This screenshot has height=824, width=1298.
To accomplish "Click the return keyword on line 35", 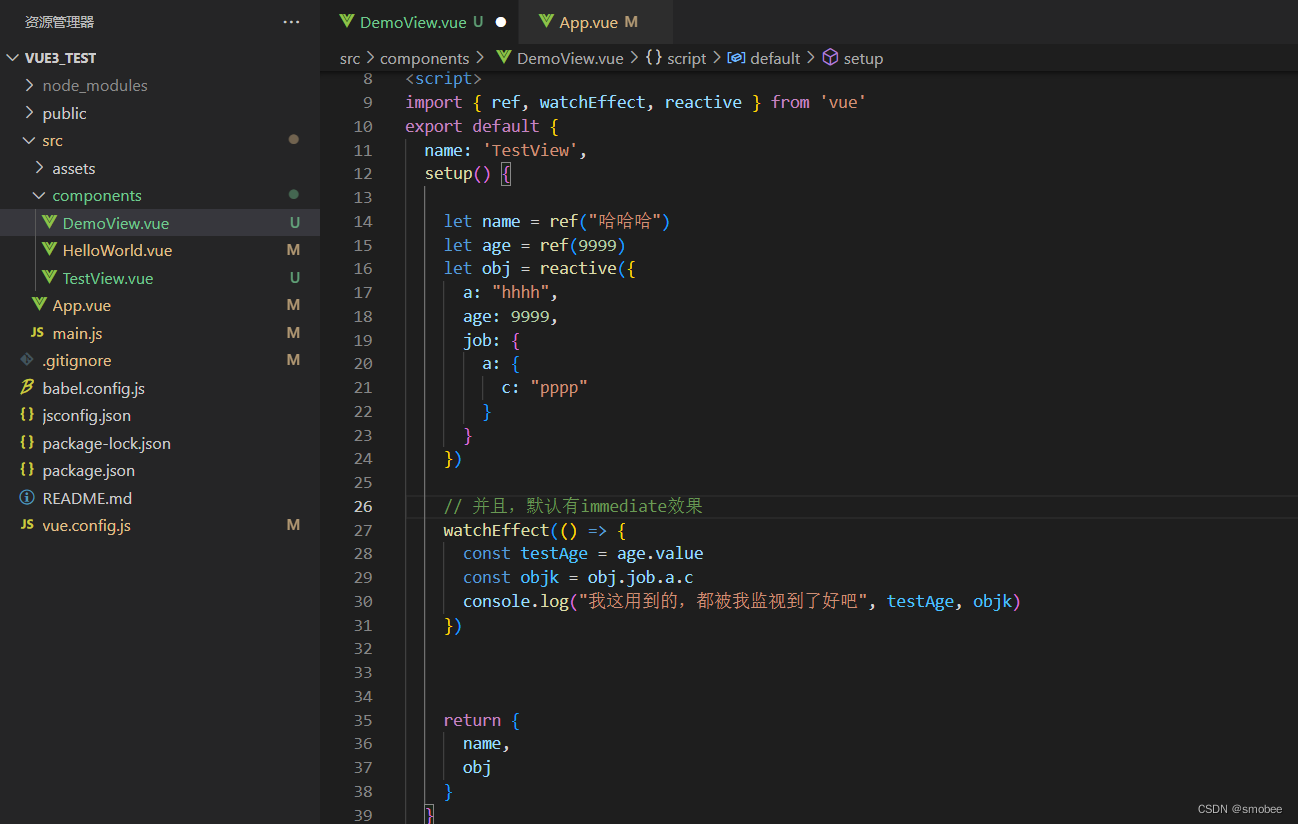I will point(472,720).
